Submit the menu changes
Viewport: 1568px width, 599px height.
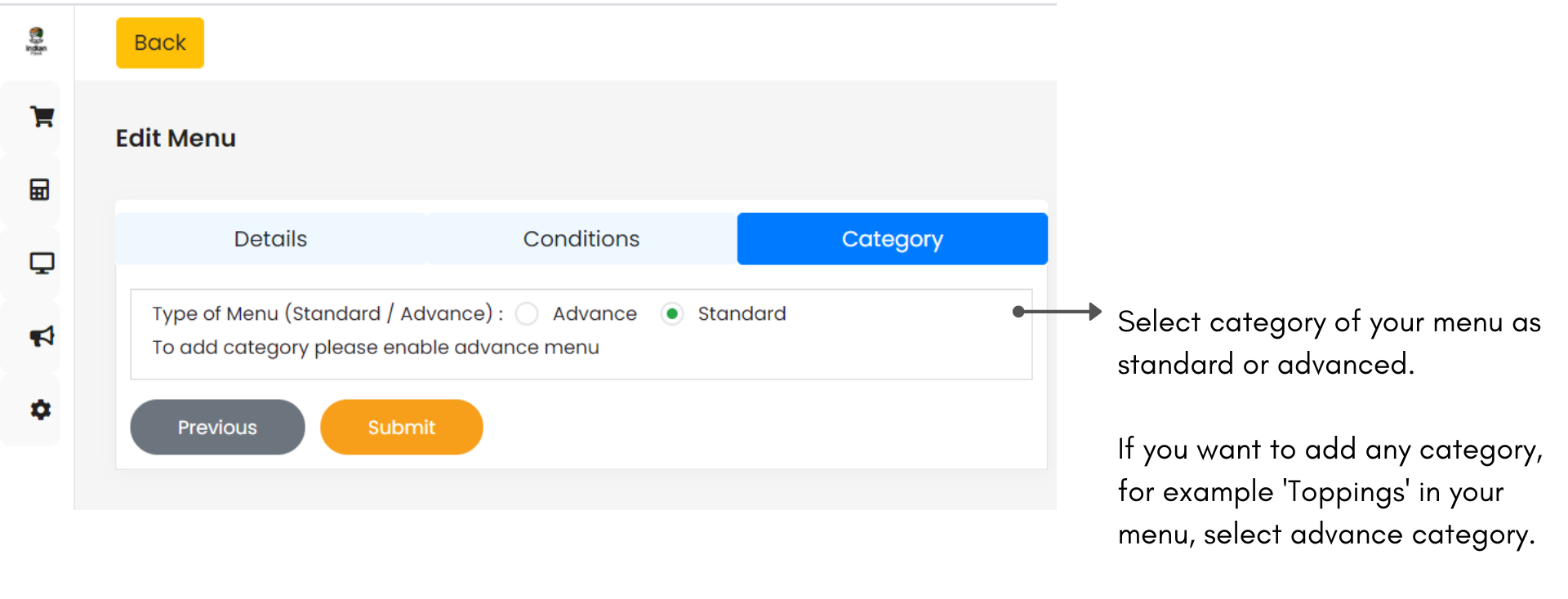click(x=401, y=427)
